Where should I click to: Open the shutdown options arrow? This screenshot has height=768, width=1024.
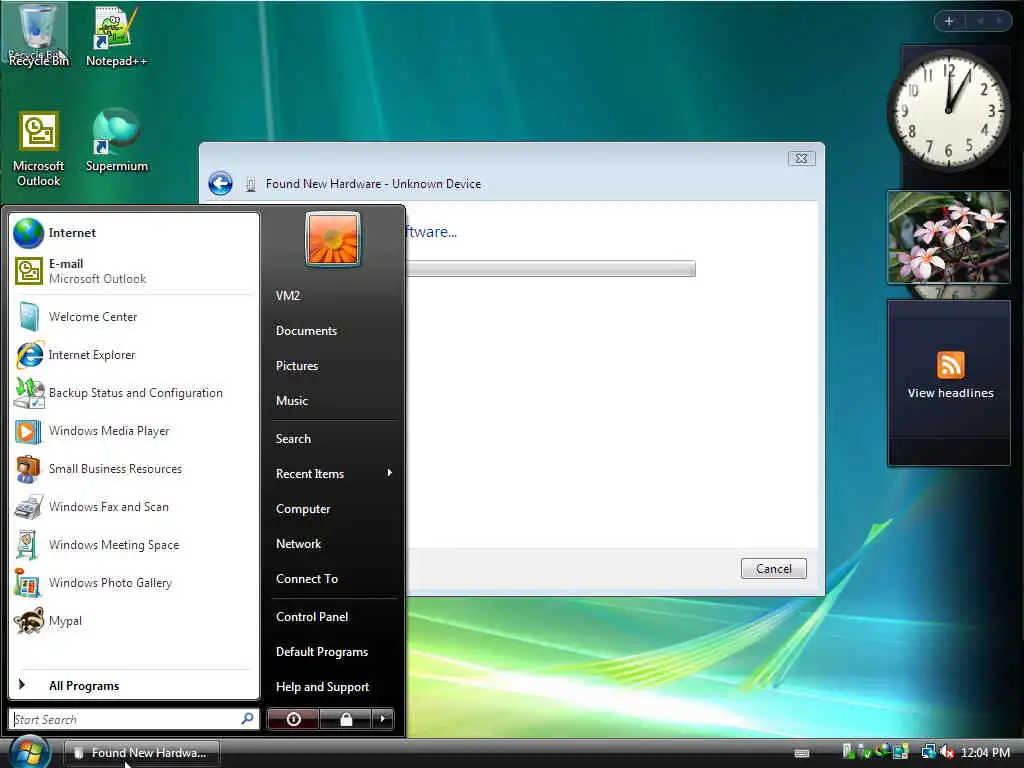point(383,719)
